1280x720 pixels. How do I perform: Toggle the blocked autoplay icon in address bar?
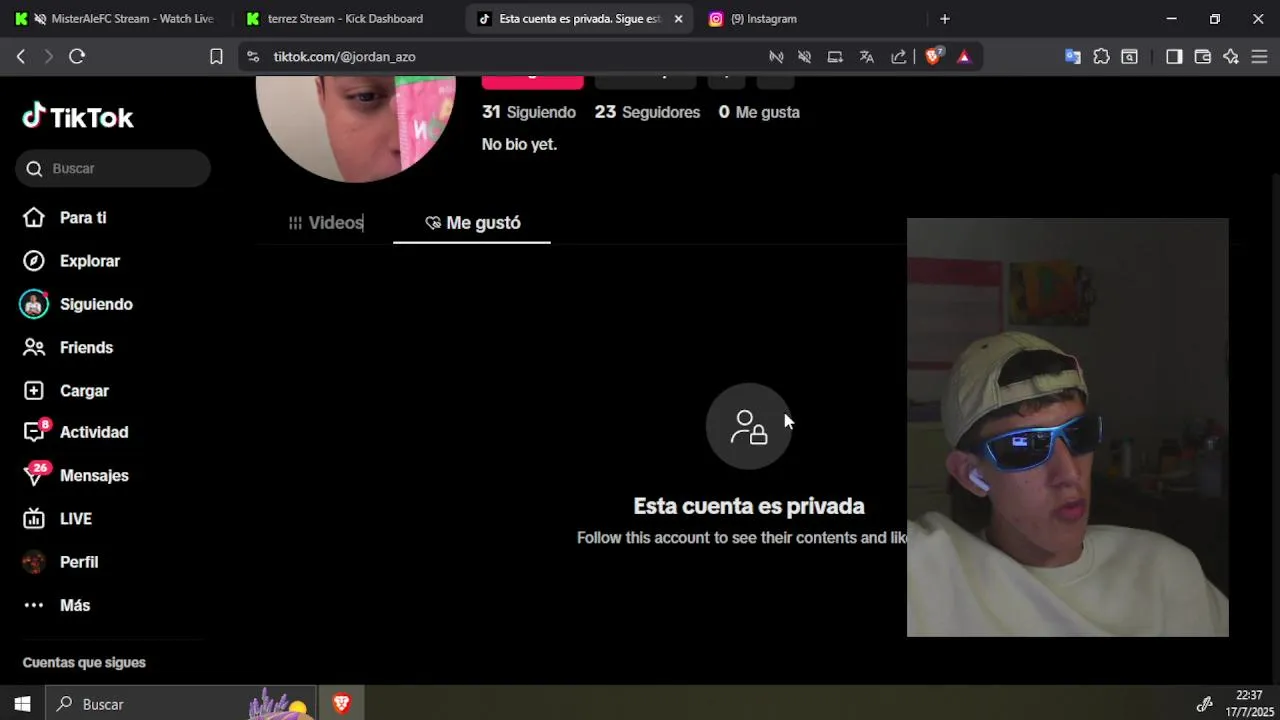pyautogui.click(x=776, y=57)
